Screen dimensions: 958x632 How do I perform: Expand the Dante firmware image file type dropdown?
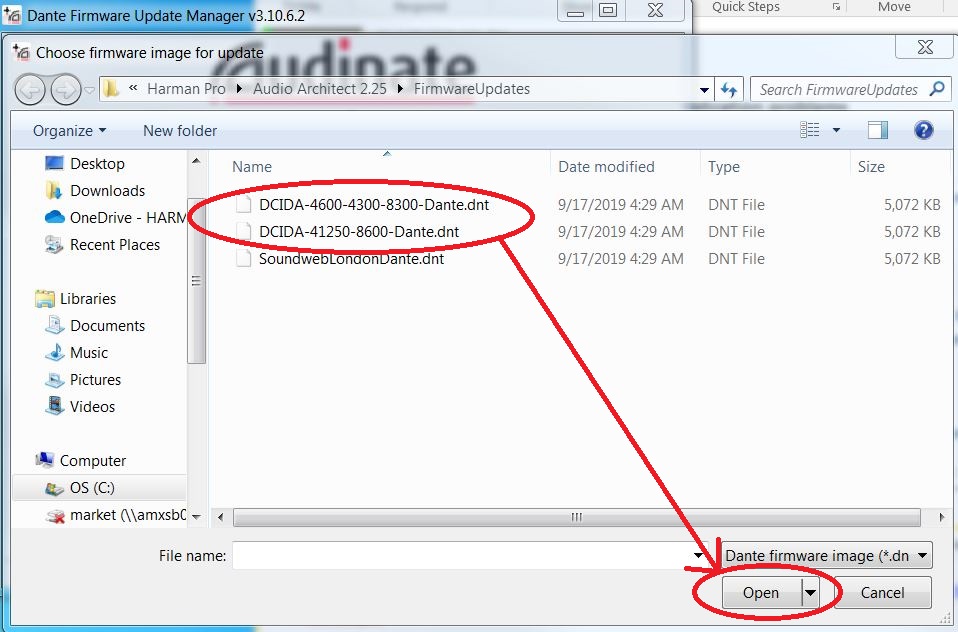(826, 555)
